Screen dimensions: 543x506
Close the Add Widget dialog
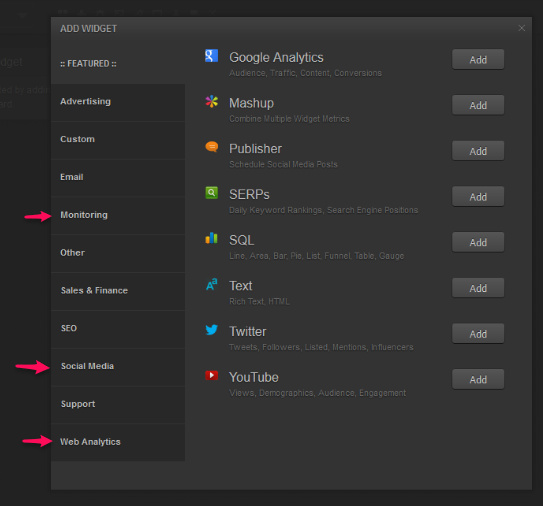coord(522,28)
